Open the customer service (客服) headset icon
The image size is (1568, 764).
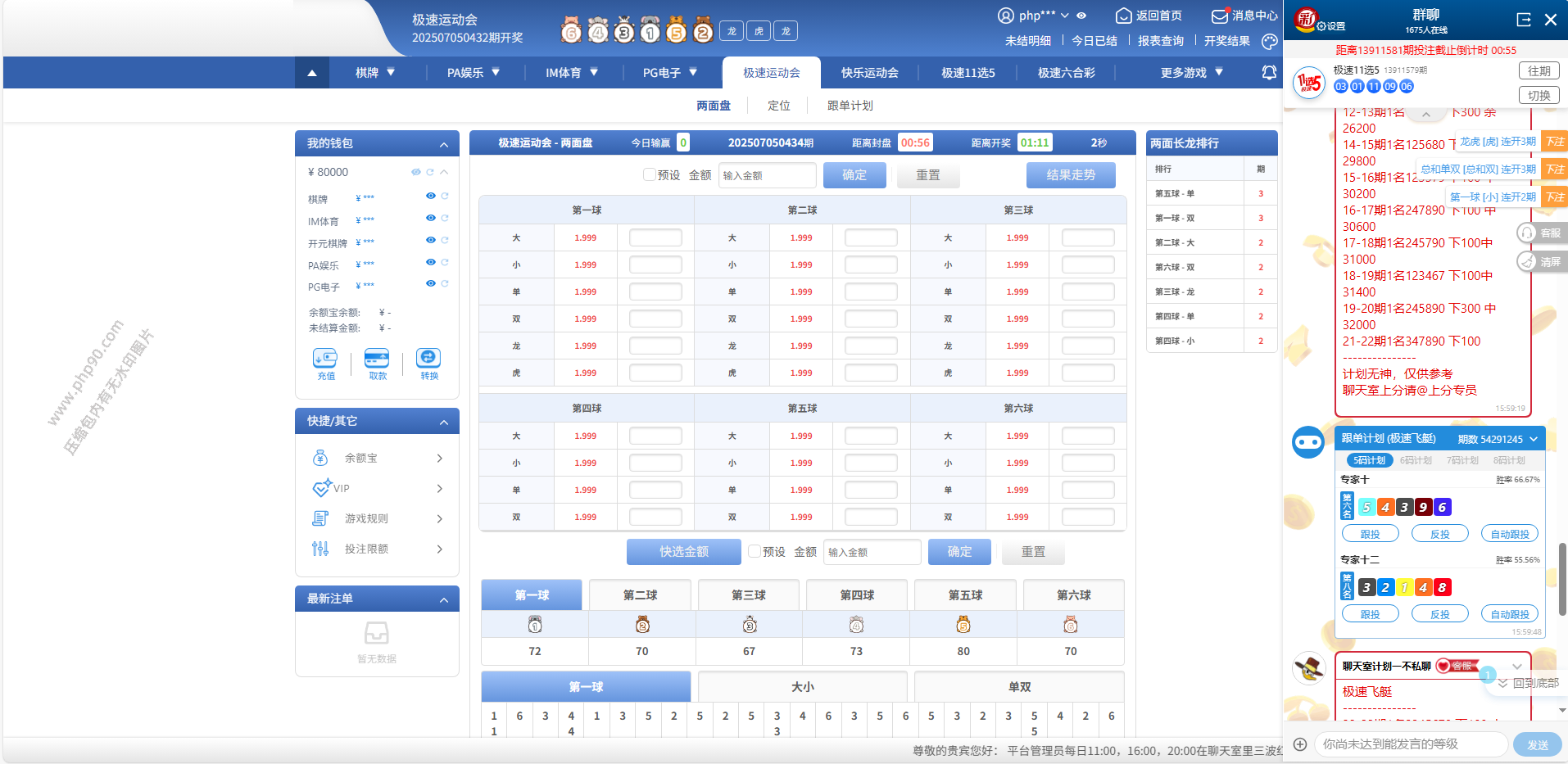[1527, 233]
